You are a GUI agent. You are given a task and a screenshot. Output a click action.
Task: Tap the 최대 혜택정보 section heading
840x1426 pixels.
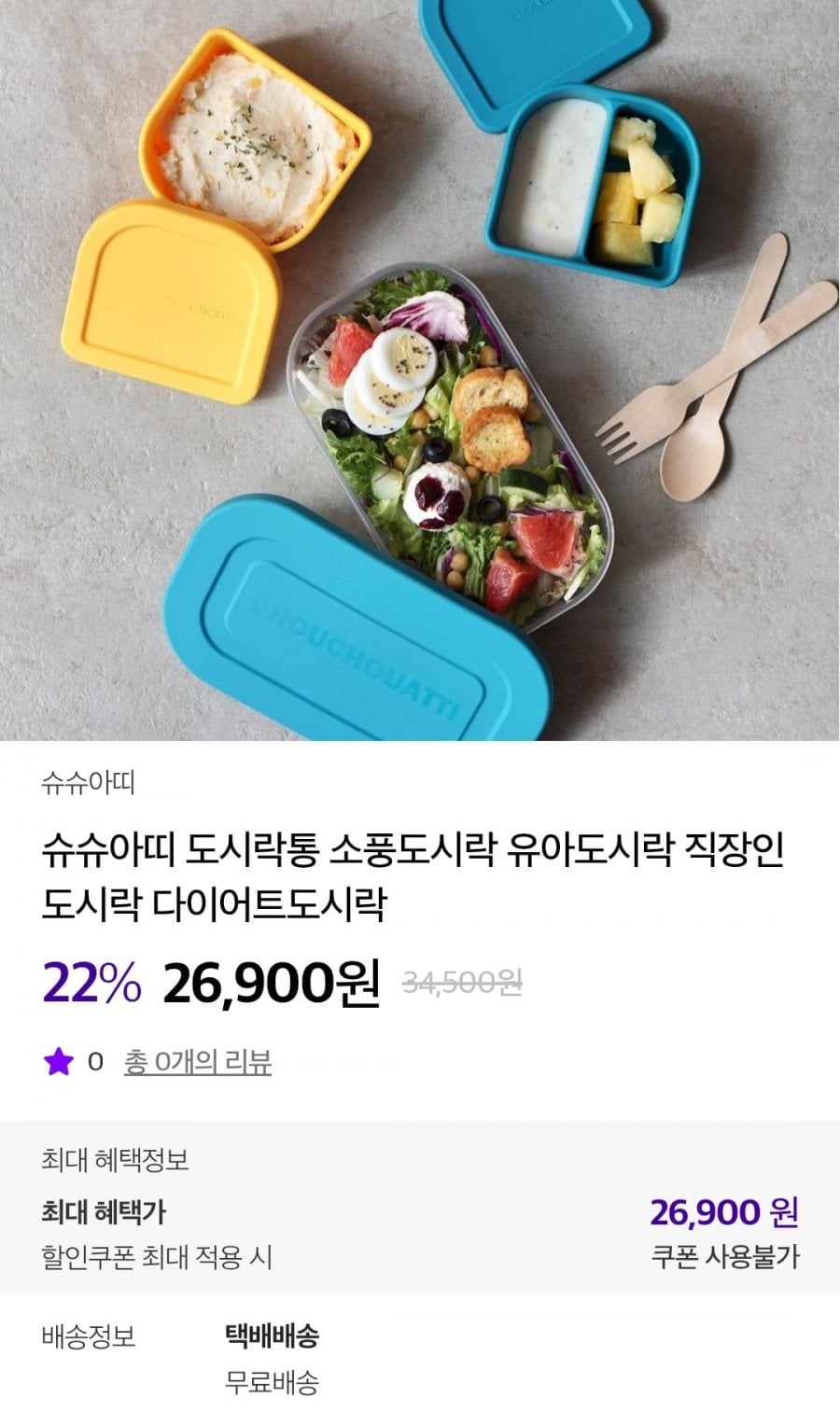(x=116, y=1160)
